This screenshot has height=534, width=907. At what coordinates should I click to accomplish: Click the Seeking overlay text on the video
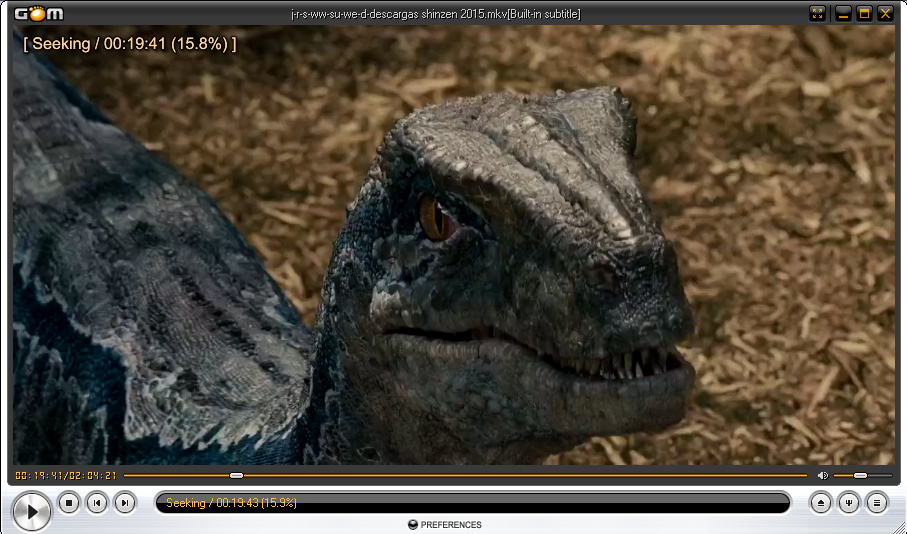[x=130, y=43]
